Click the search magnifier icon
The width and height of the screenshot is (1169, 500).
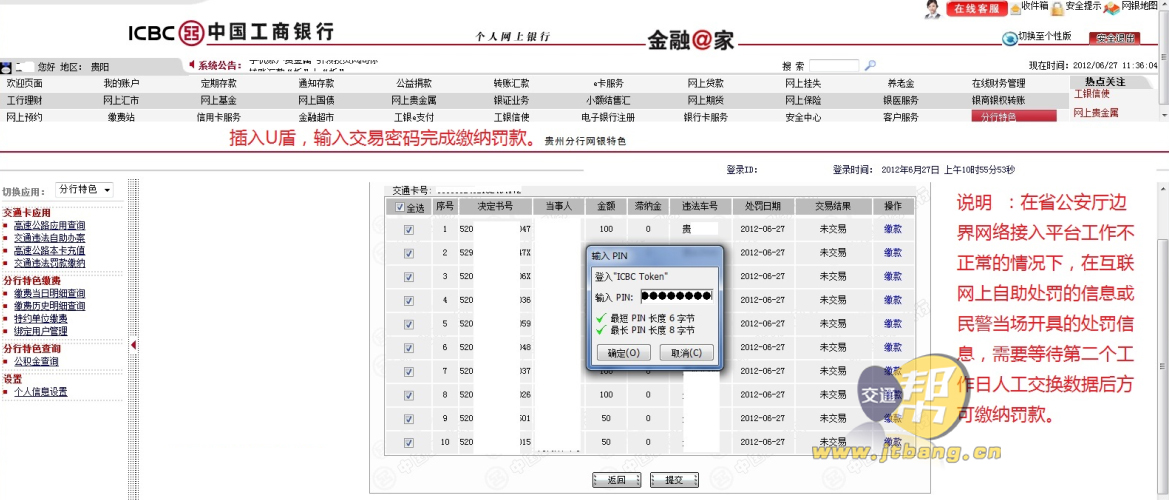pos(870,66)
